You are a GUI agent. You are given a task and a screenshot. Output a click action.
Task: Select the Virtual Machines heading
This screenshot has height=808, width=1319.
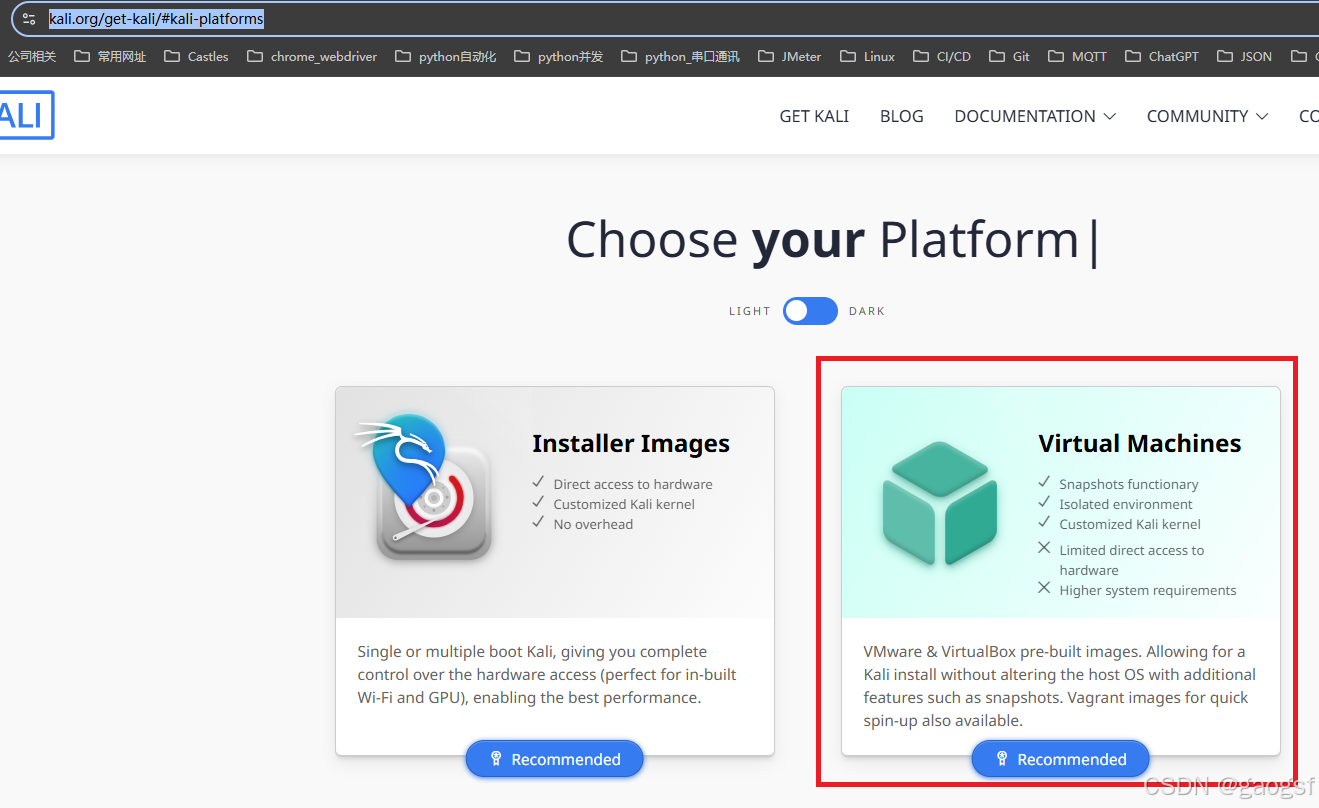[x=1140, y=443]
